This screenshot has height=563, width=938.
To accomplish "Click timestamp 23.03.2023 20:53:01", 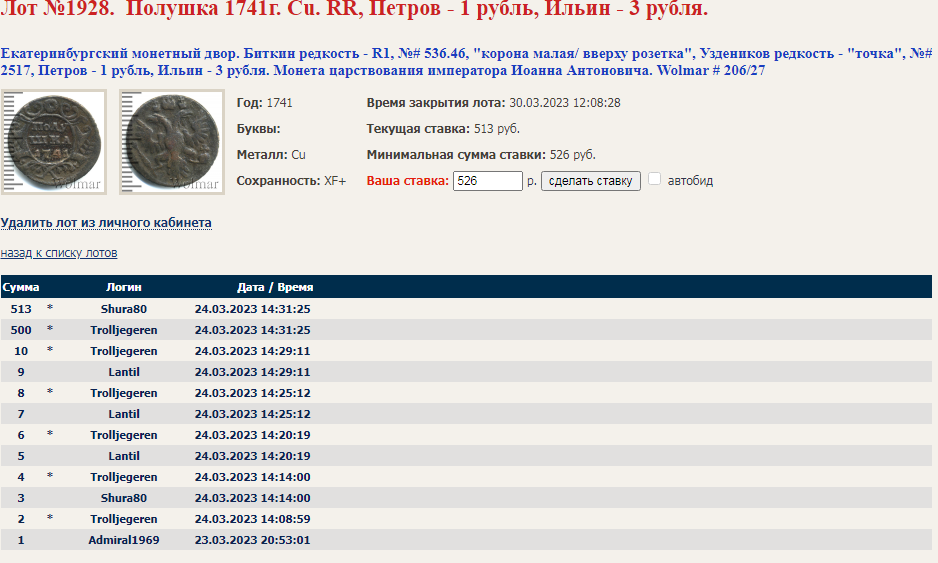I will (252, 540).
